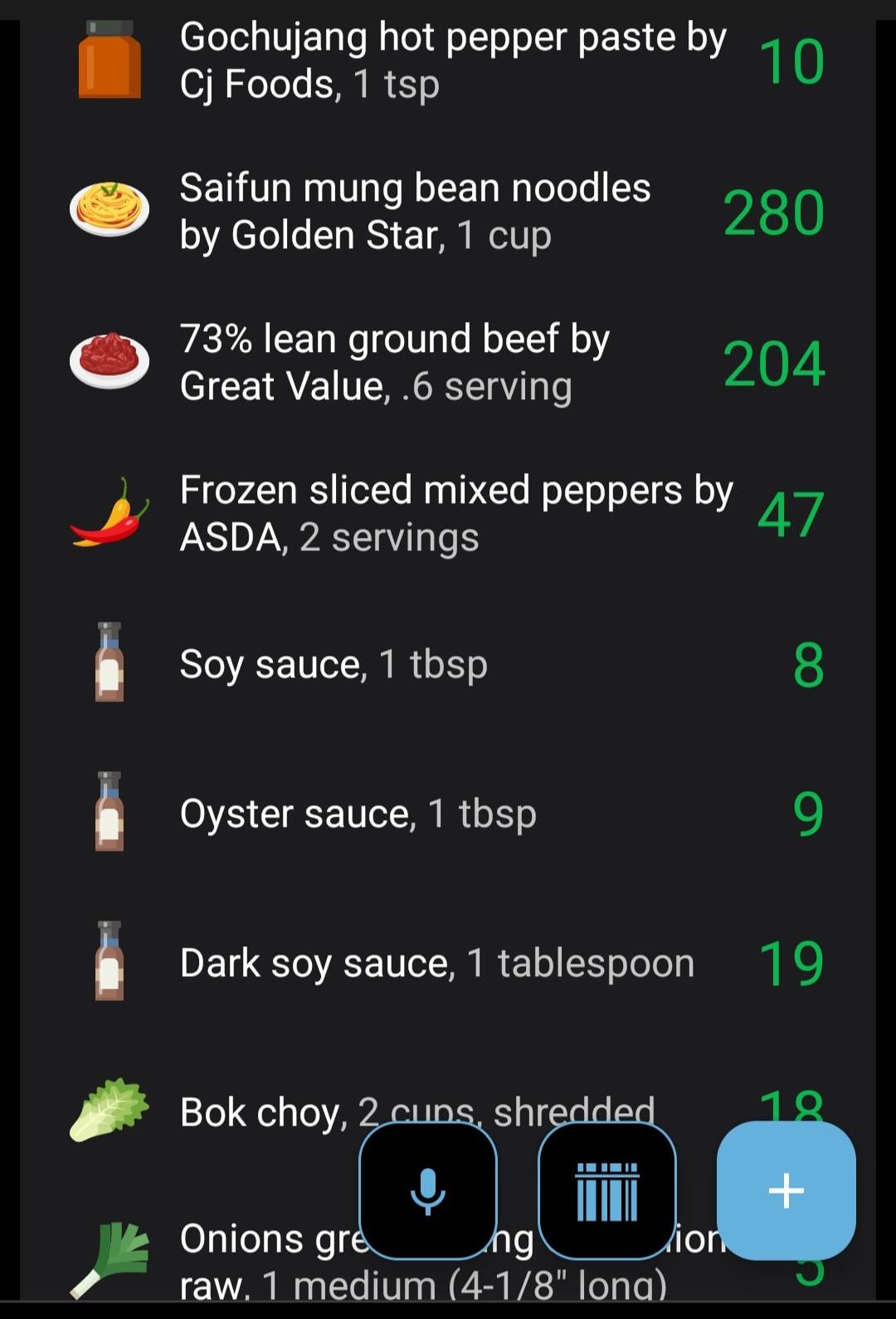896x1319 pixels.
Task: Select the Soy sauce 1 tbsp entry
Action: [x=448, y=664]
